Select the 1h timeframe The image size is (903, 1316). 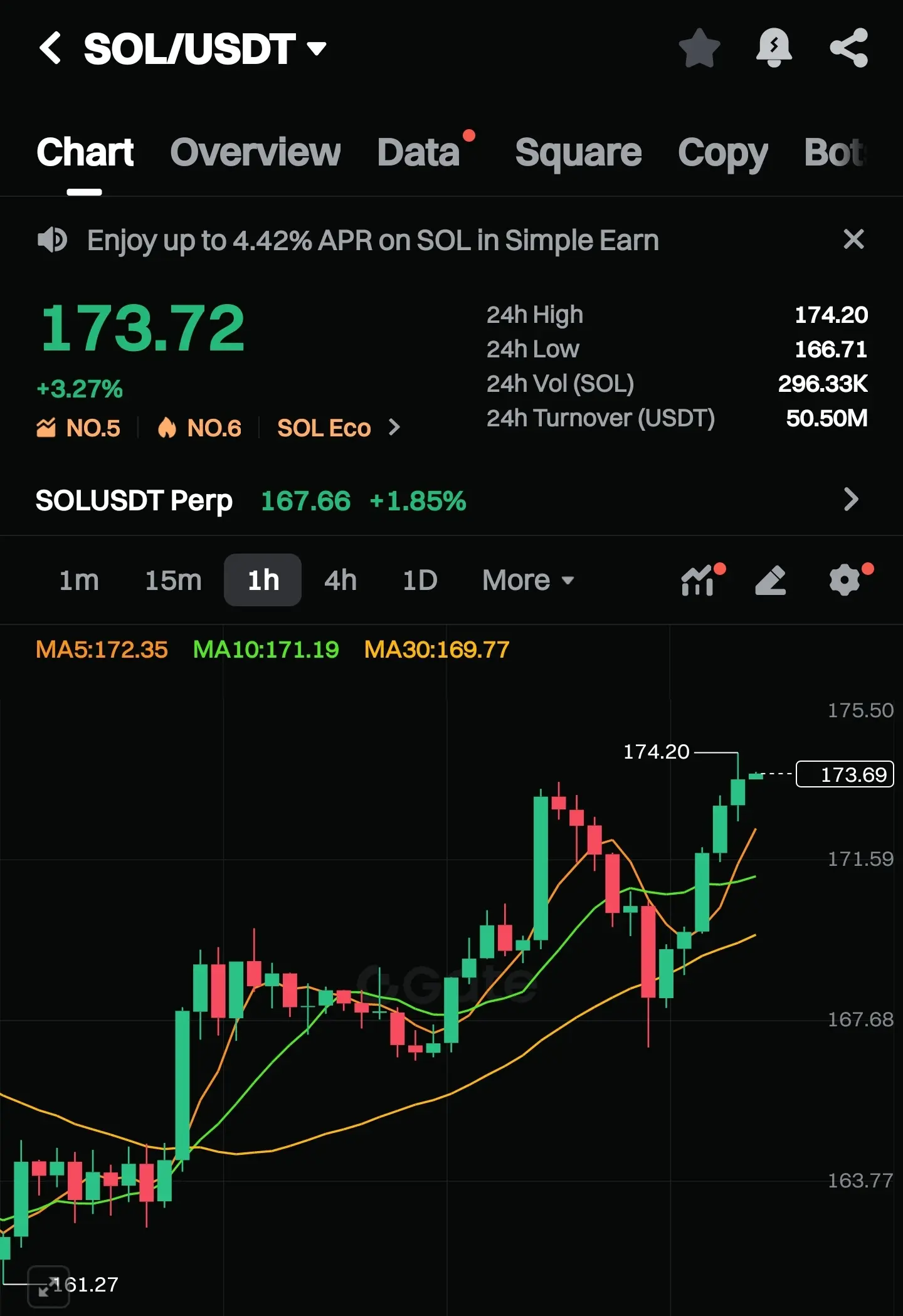coord(263,580)
